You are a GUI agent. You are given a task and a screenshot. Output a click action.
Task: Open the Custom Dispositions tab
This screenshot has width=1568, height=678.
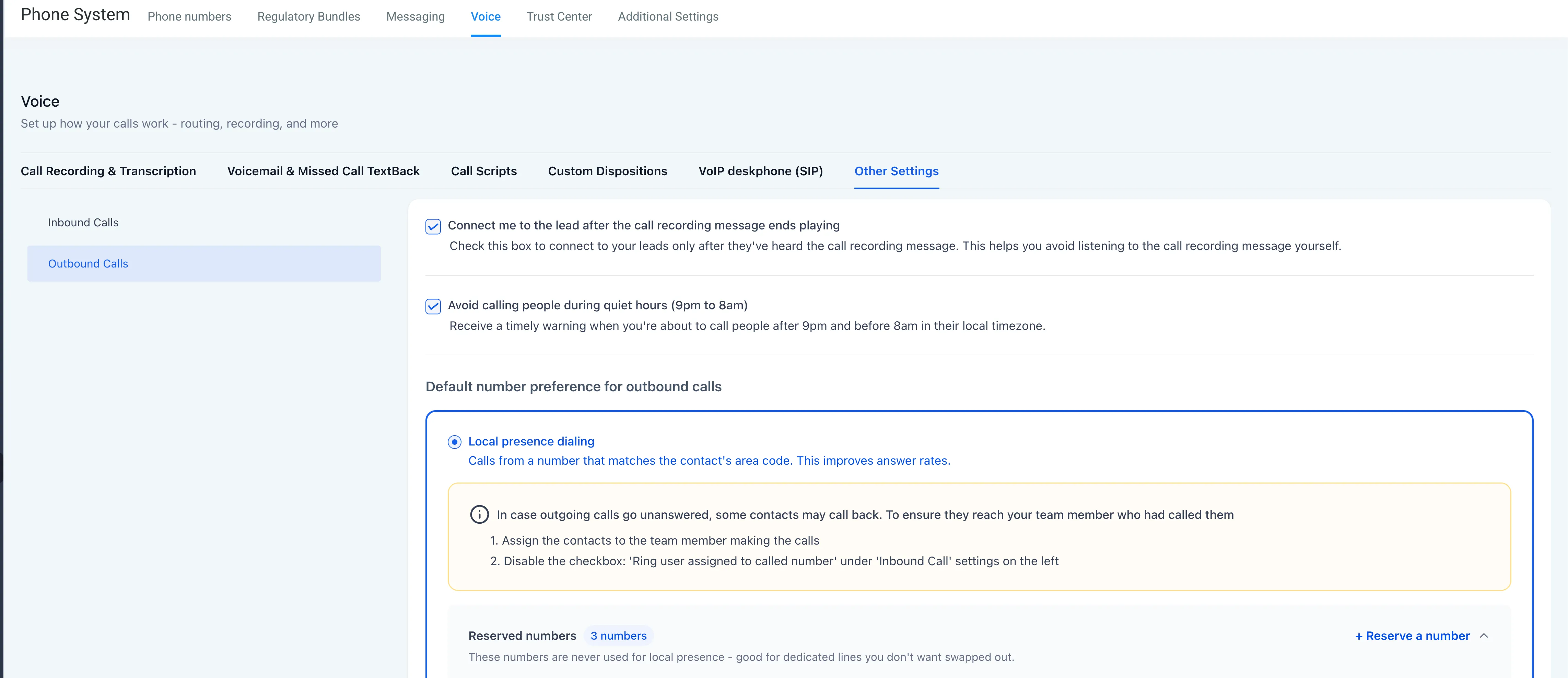608,171
